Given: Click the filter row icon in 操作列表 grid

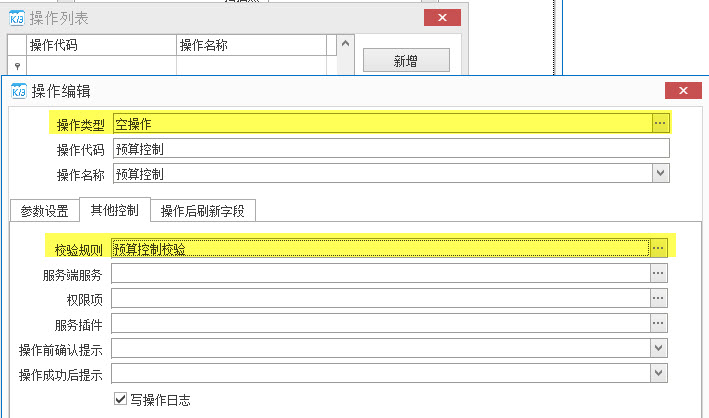Looking at the screenshot, I should 17,65.
